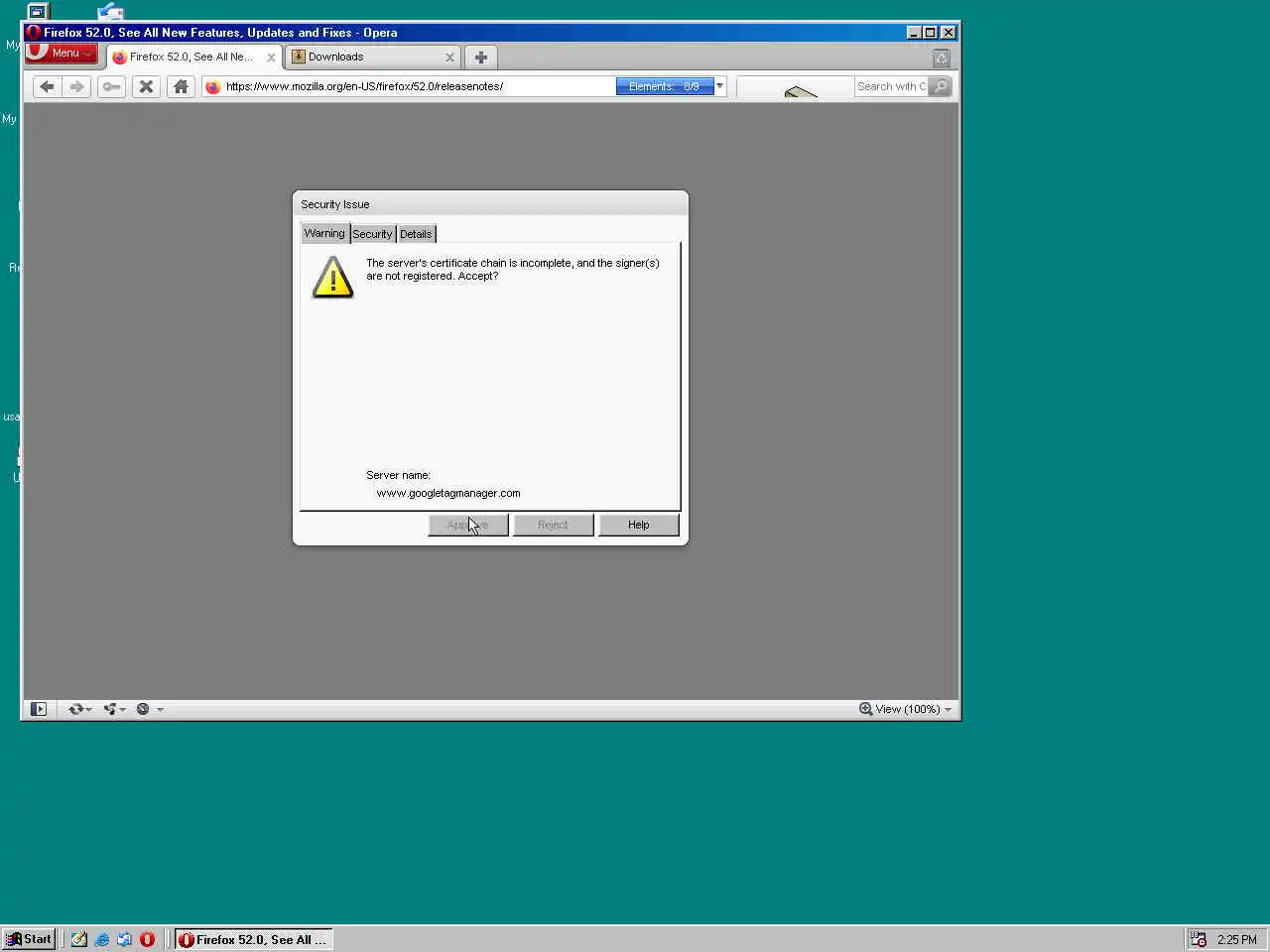Click the Opera icon in the title bar
The width and height of the screenshot is (1270, 952).
pyautogui.click(x=33, y=33)
